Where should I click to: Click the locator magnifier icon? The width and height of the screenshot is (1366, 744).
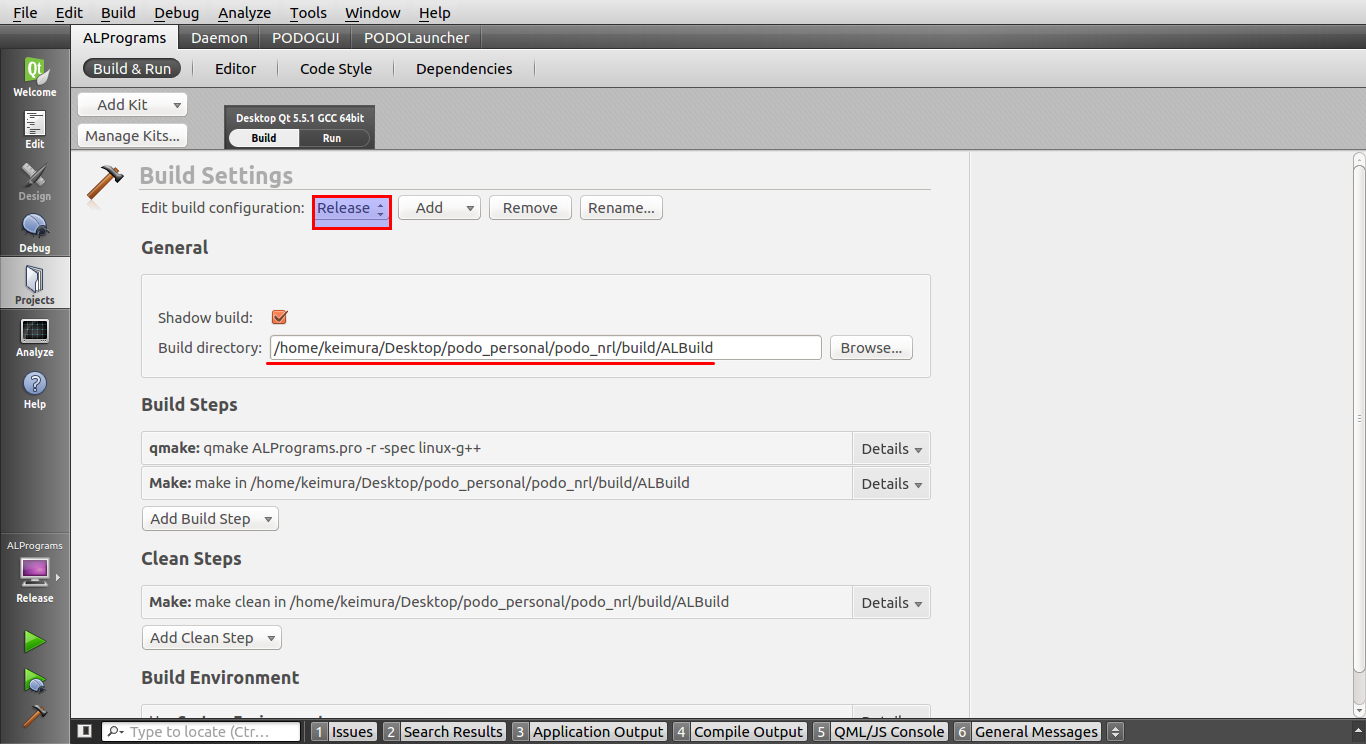tap(115, 732)
